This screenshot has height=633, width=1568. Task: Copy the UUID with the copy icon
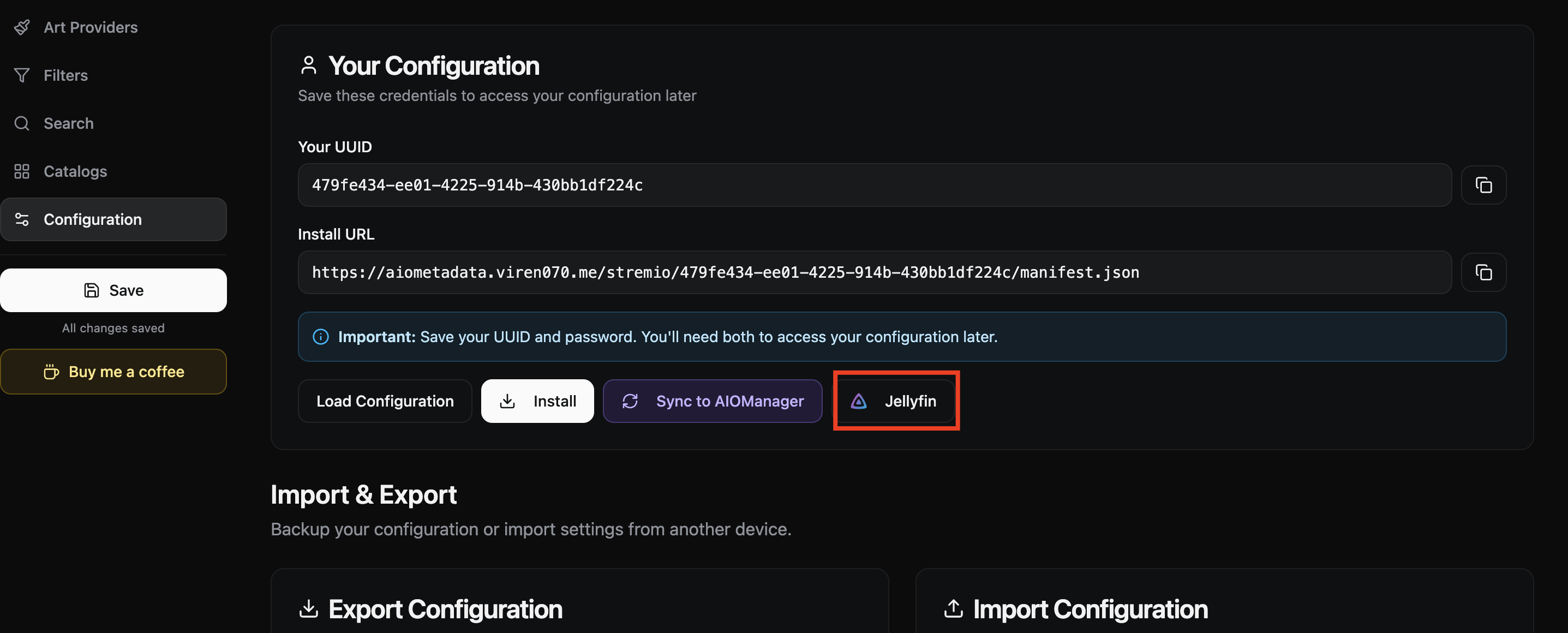(1483, 185)
